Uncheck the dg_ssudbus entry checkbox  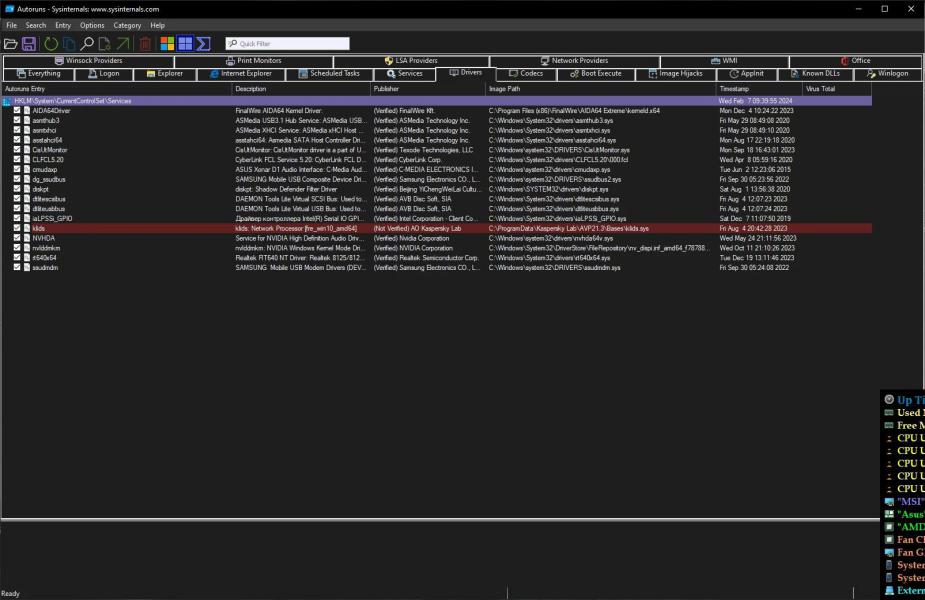[17, 179]
